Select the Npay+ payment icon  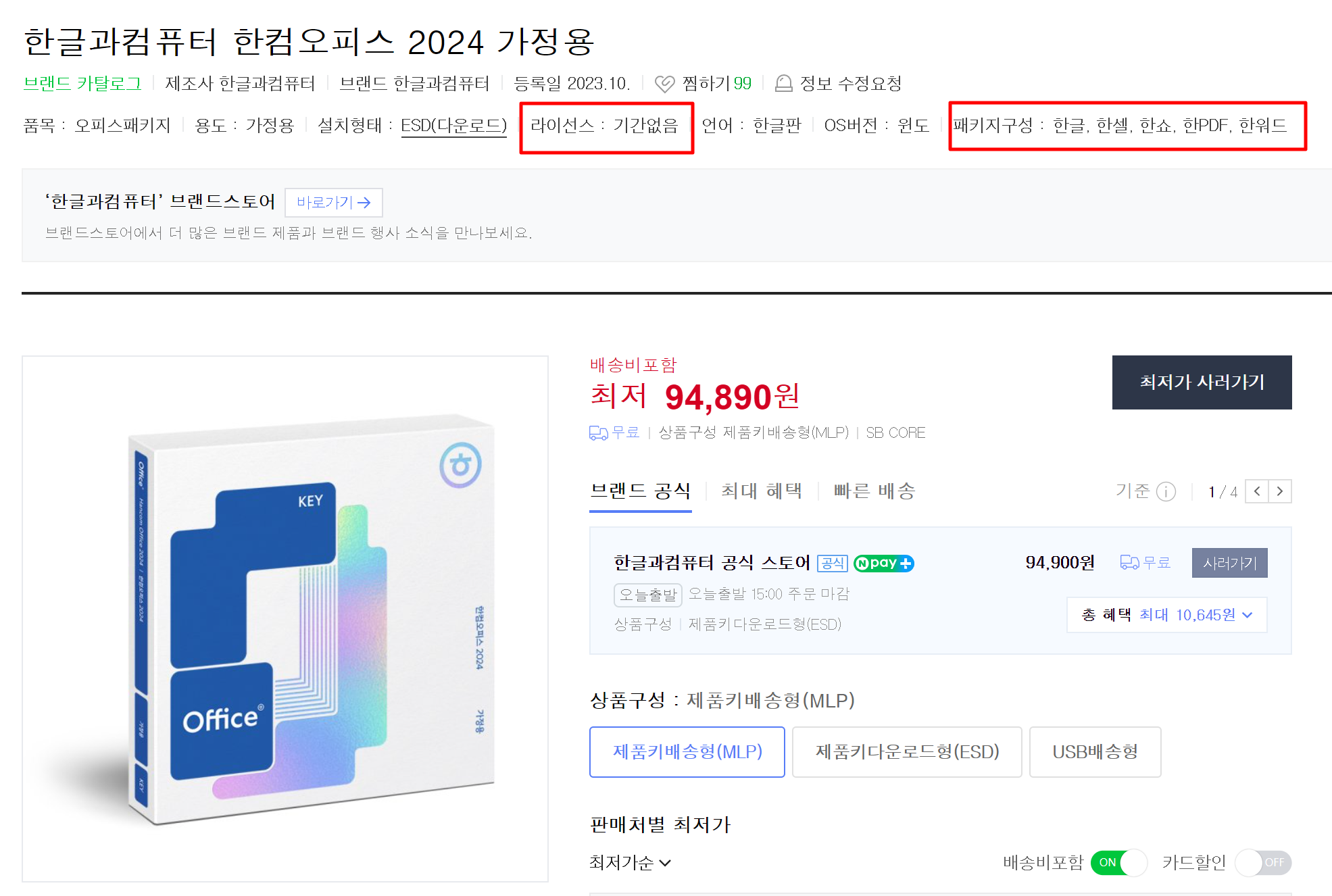pos(883,563)
